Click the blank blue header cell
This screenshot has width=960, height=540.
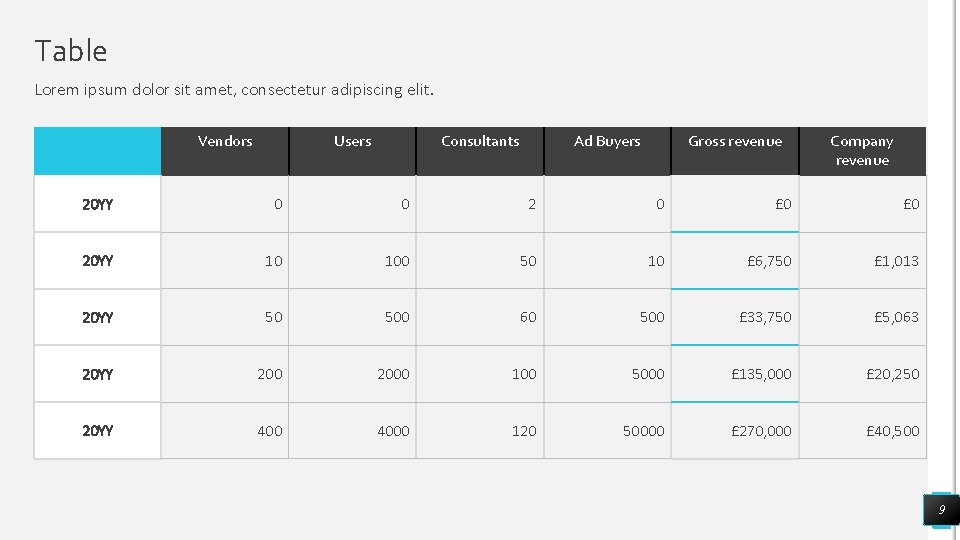[x=97, y=151]
